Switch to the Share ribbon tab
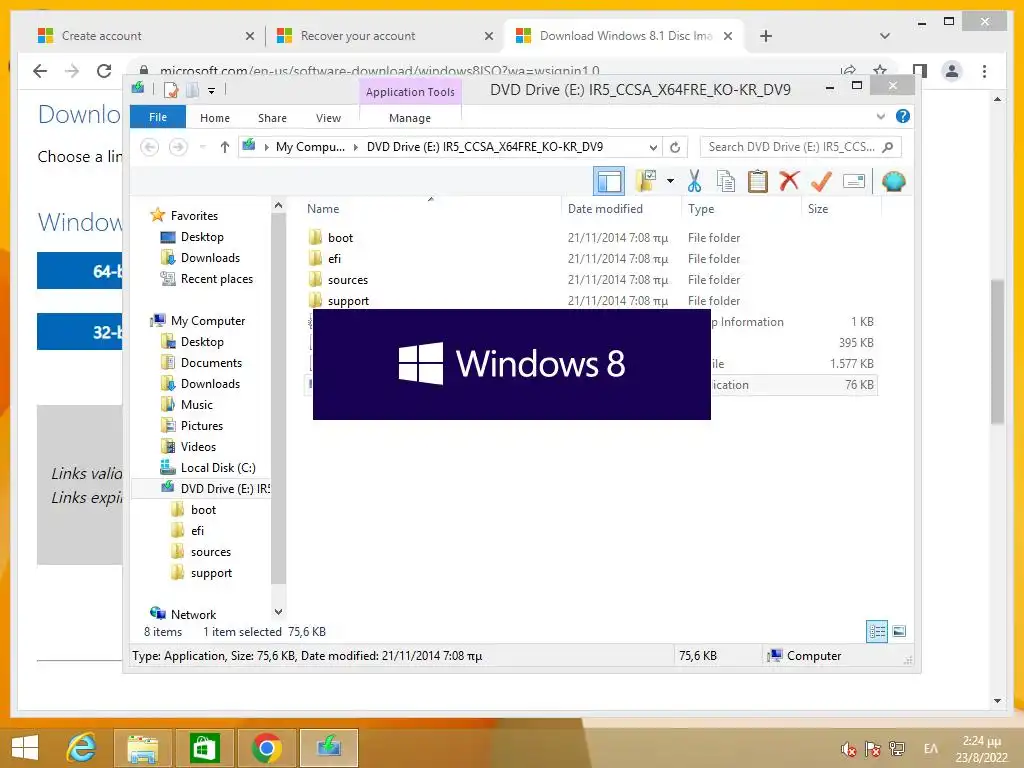1024x768 pixels. click(272, 118)
